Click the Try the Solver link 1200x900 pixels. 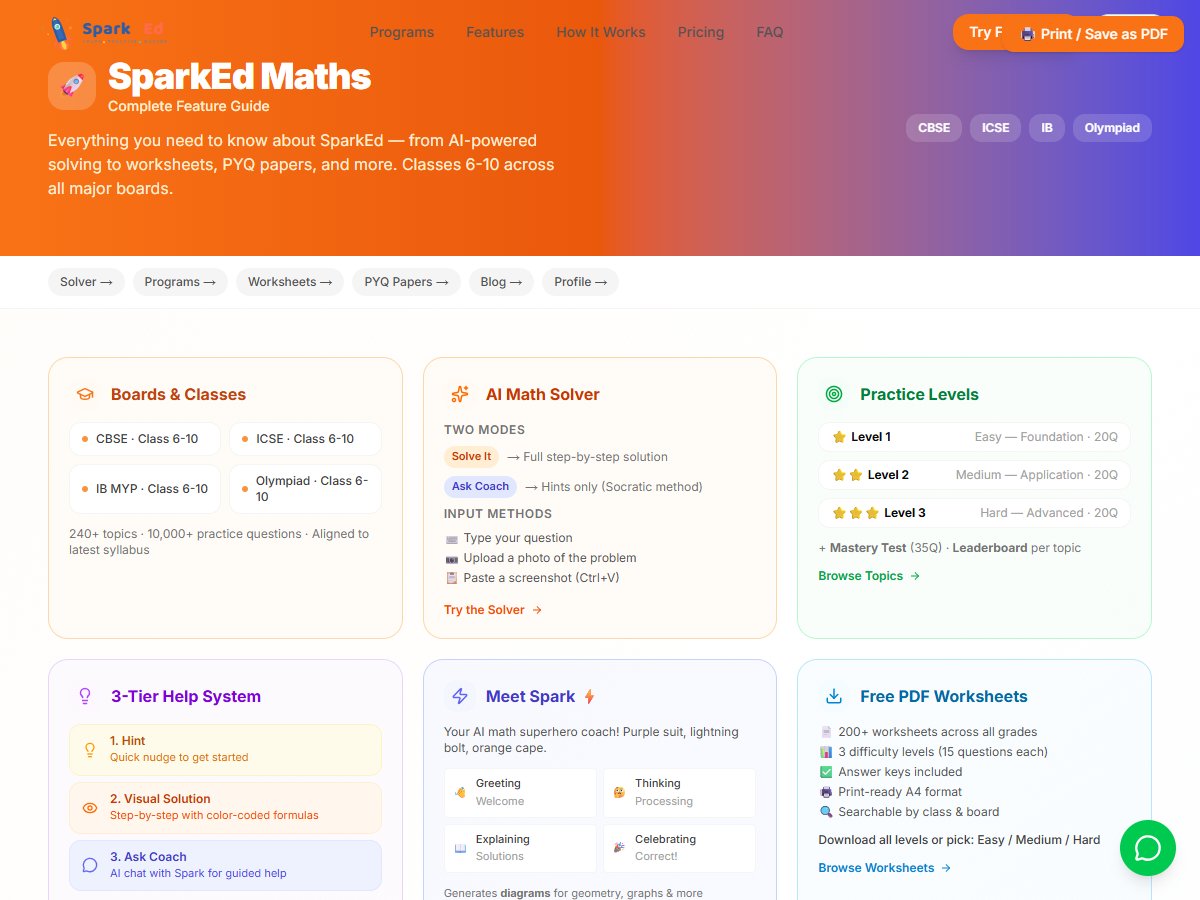[x=493, y=610]
